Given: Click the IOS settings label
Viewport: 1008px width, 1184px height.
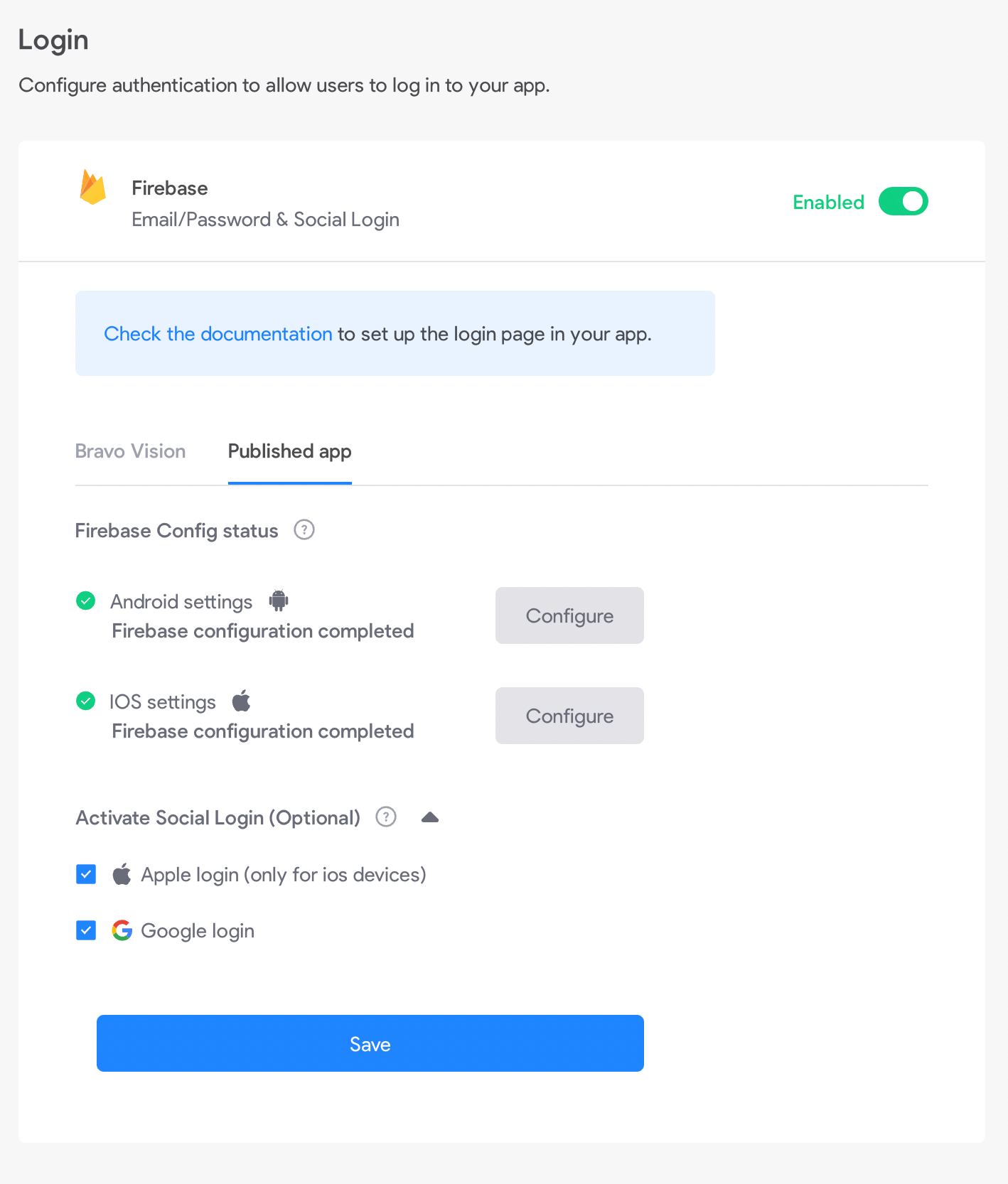Looking at the screenshot, I should click(163, 702).
